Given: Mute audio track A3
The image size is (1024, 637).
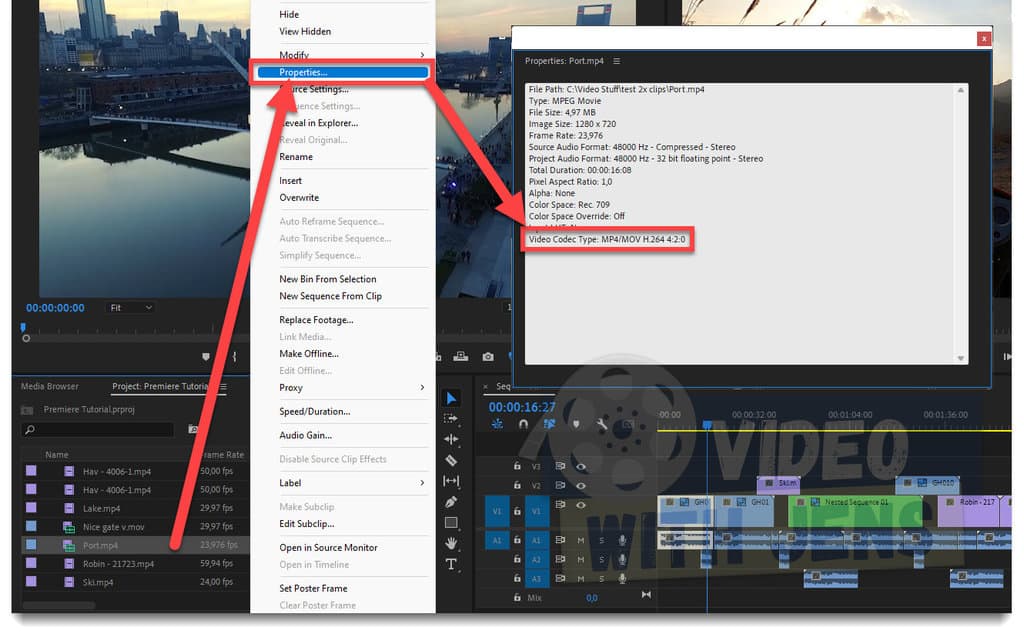Looking at the screenshot, I should (x=581, y=579).
